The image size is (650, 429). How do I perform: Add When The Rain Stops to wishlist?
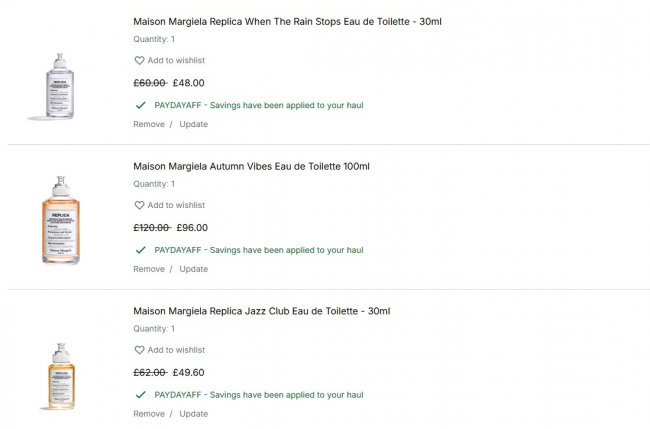click(176, 61)
